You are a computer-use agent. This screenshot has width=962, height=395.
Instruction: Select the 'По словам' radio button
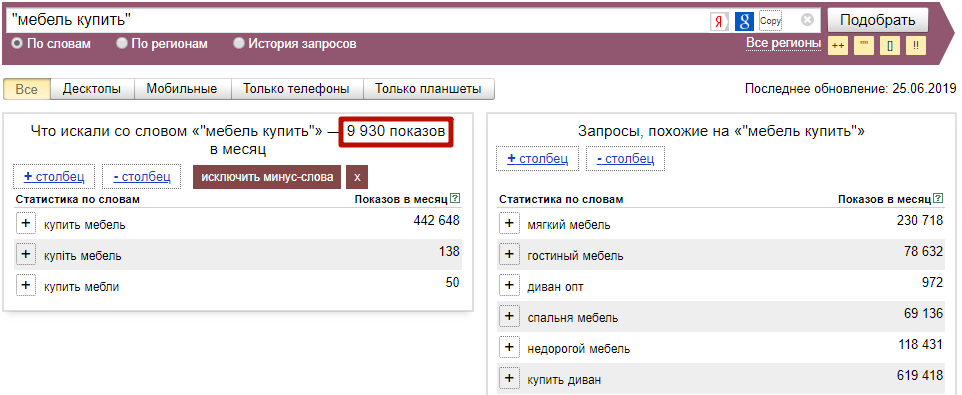[x=17, y=44]
